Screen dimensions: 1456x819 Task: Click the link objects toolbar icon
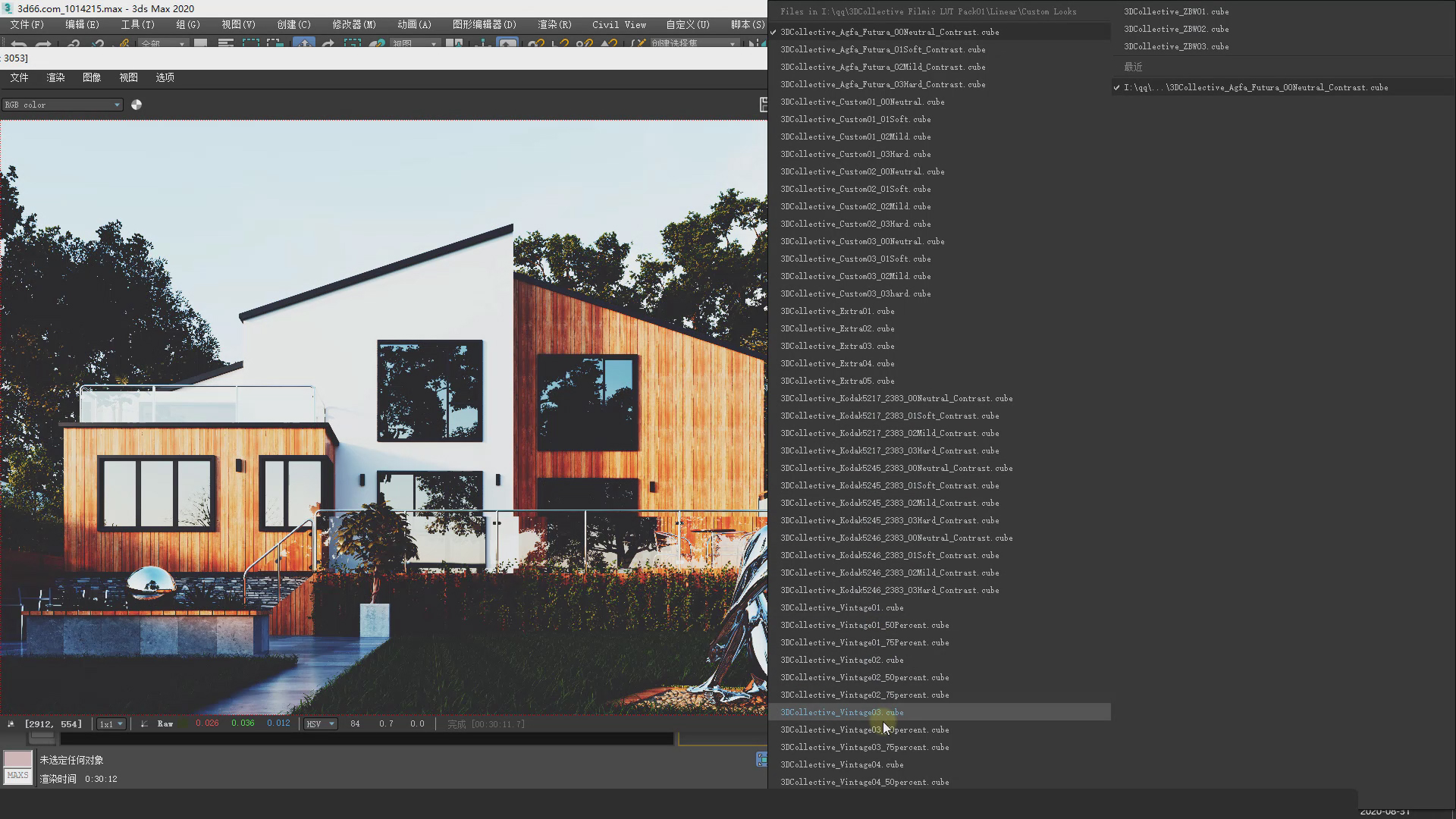(x=73, y=45)
